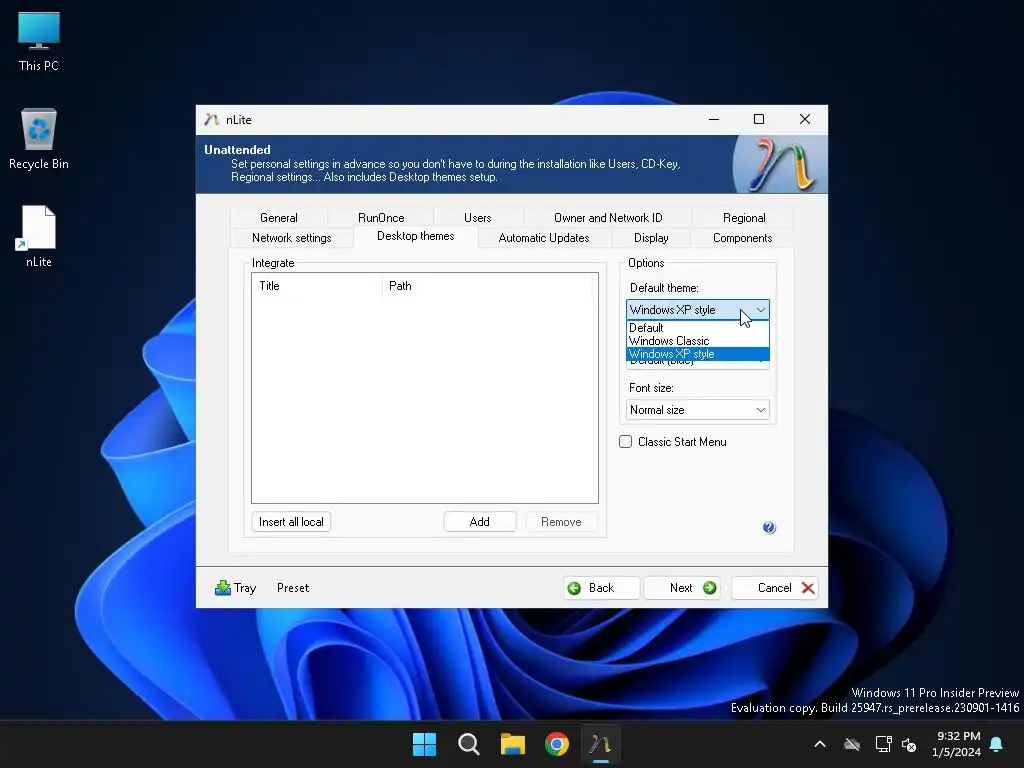Click nLite taskbar icon
Image resolution: width=1024 pixels, height=768 pixels.
click(601, 744)
